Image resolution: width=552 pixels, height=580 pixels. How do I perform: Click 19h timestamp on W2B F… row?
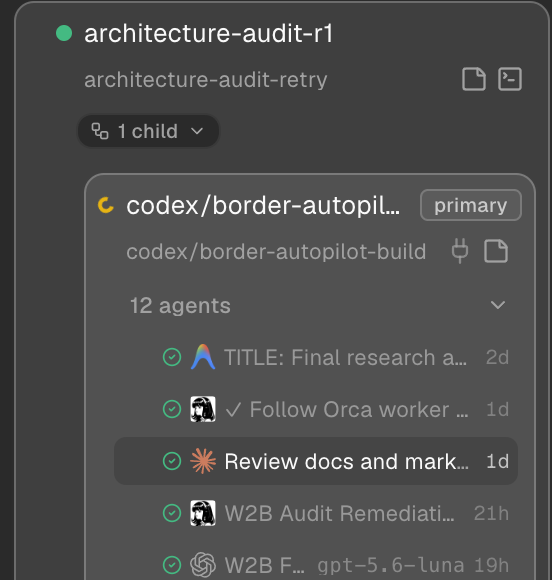[x=491, y=565]
